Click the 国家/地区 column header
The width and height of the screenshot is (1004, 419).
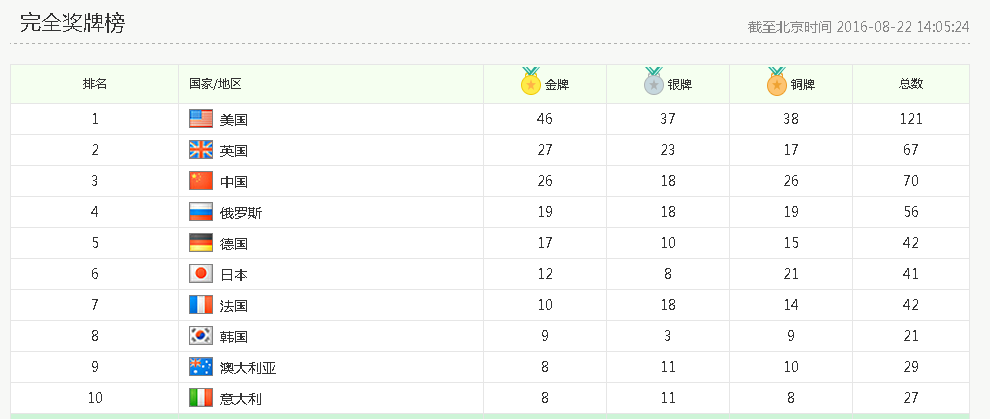(x=215, y=85)
